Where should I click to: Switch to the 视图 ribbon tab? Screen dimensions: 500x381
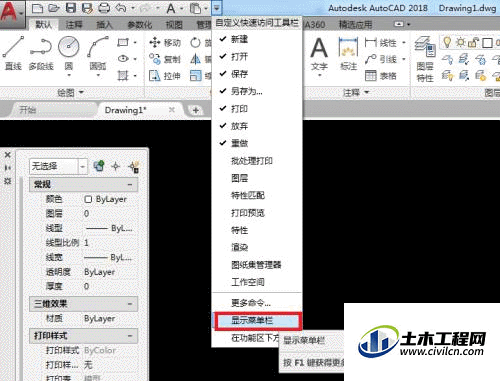(x=174, y=24)
